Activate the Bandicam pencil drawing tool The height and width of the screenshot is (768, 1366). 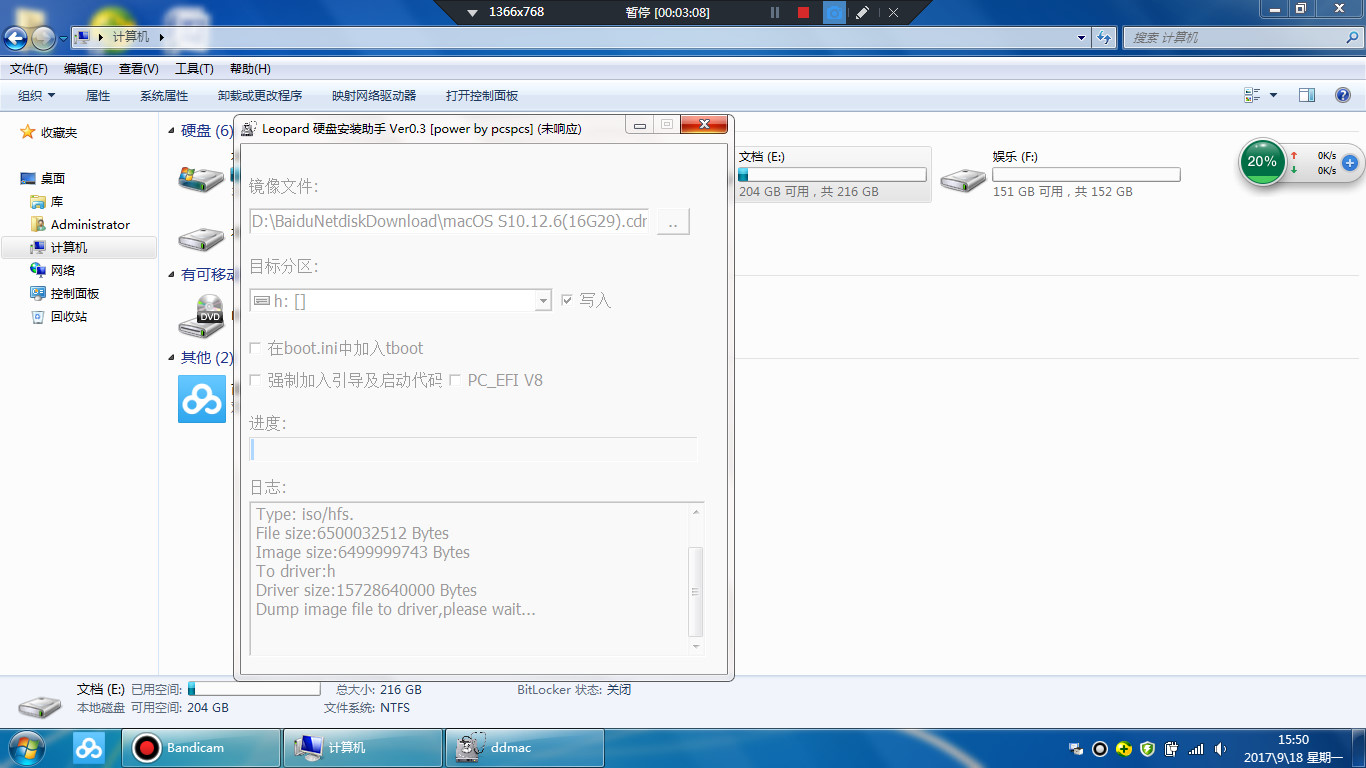862,12
